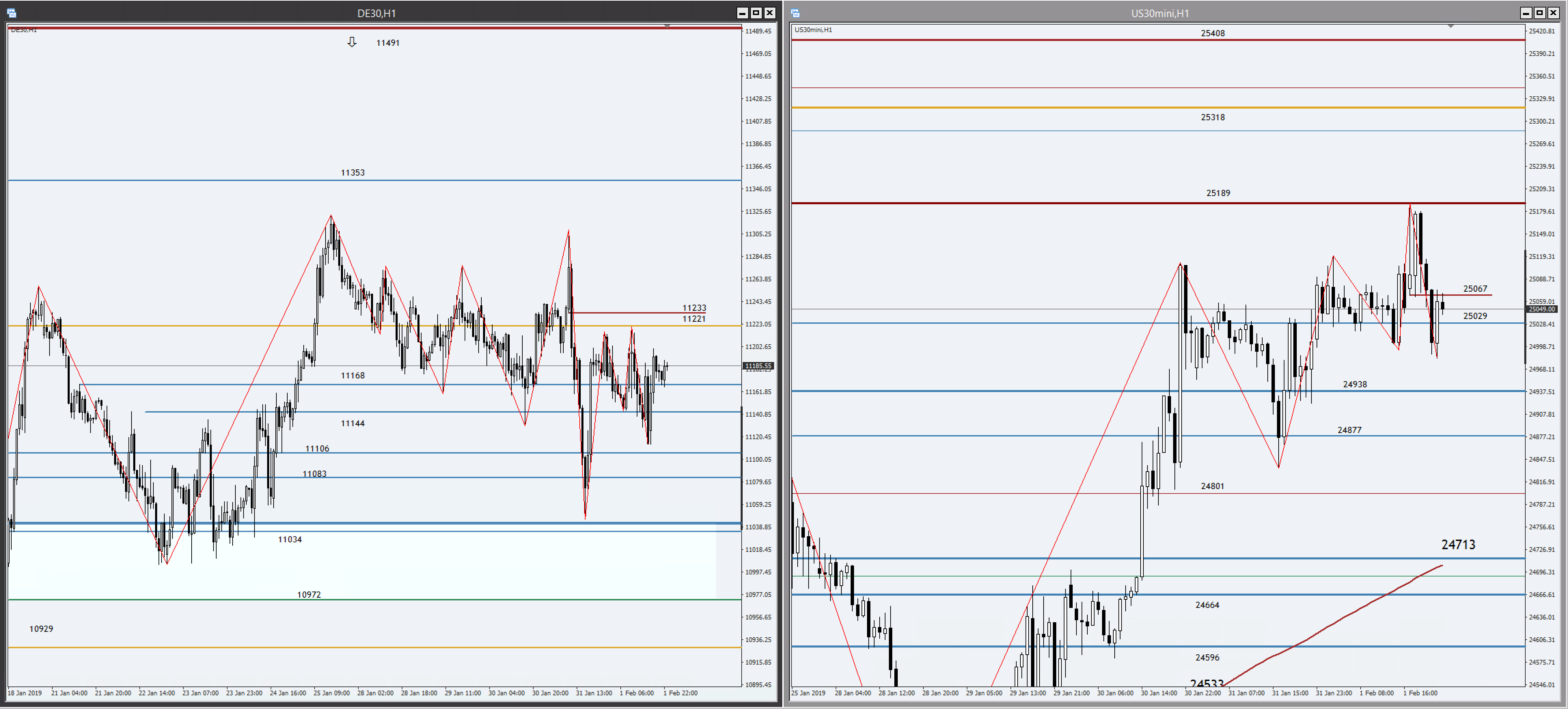Select the 11106 level label
Screen dimensions: 1568x709
(317, 449)
